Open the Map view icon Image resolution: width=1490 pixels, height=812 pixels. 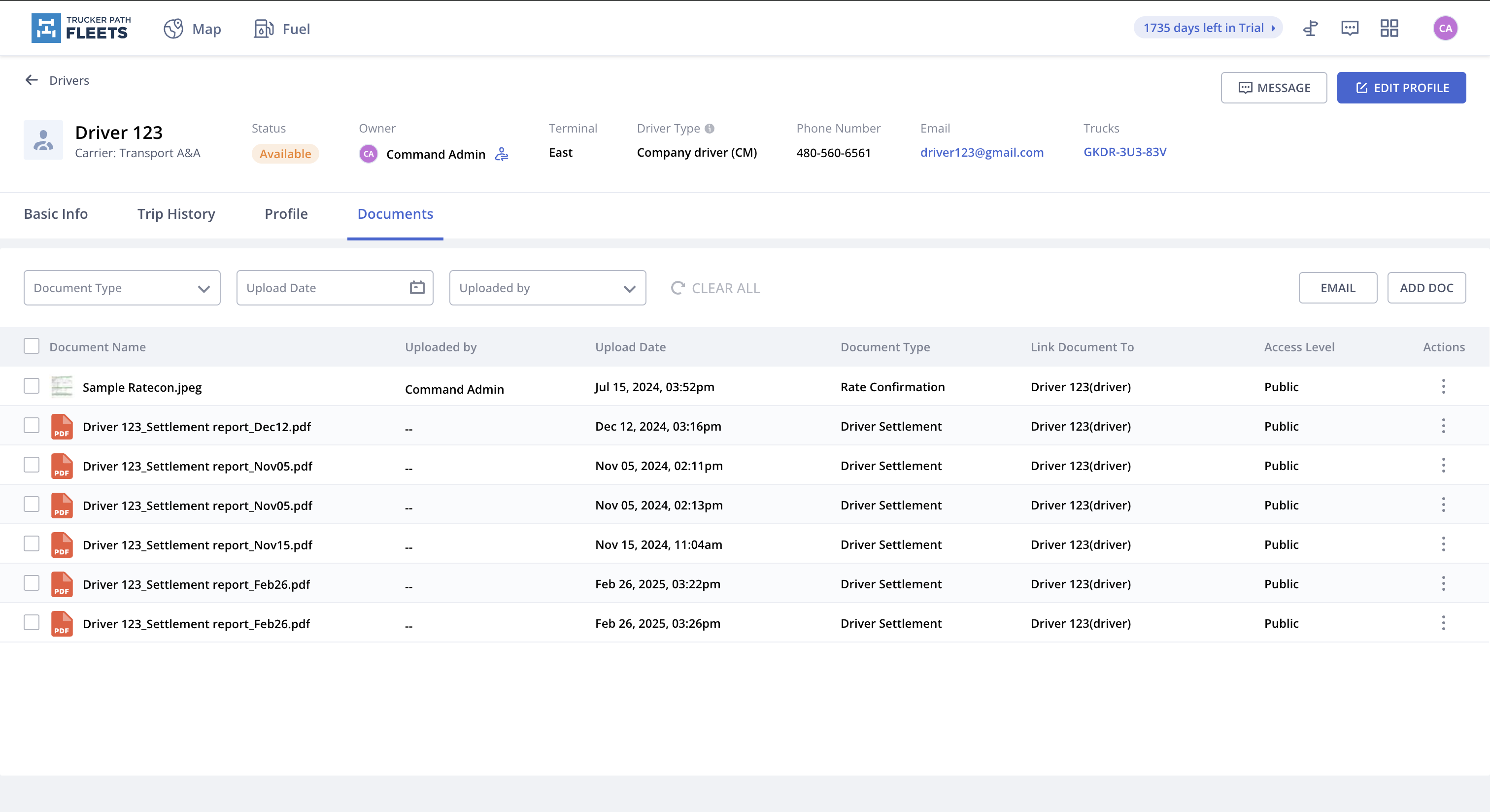pos(173,29)
